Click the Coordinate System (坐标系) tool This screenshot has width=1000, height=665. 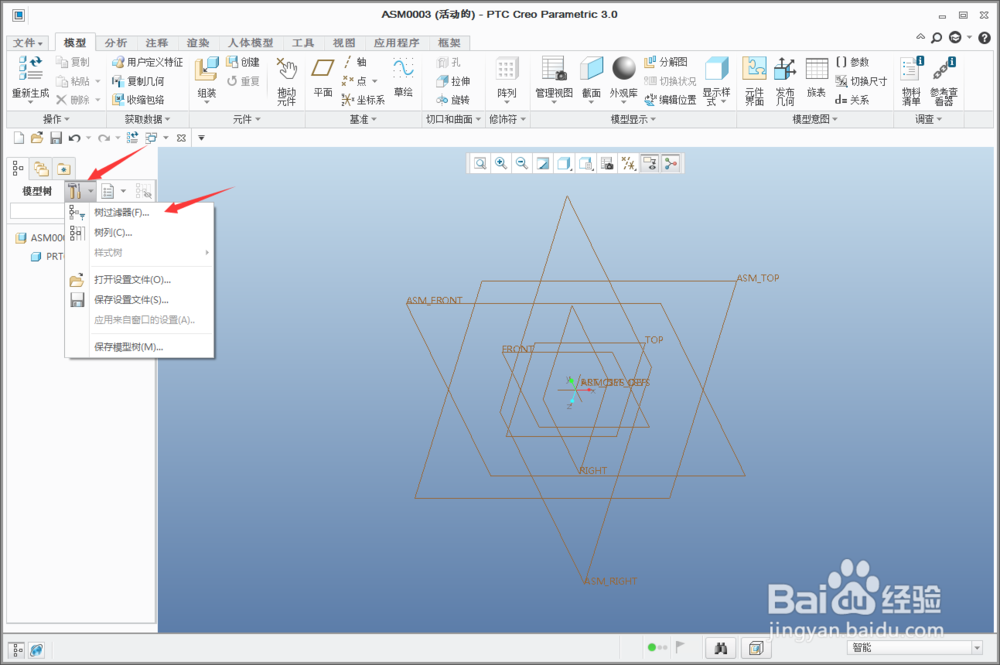tap(363, 99)
